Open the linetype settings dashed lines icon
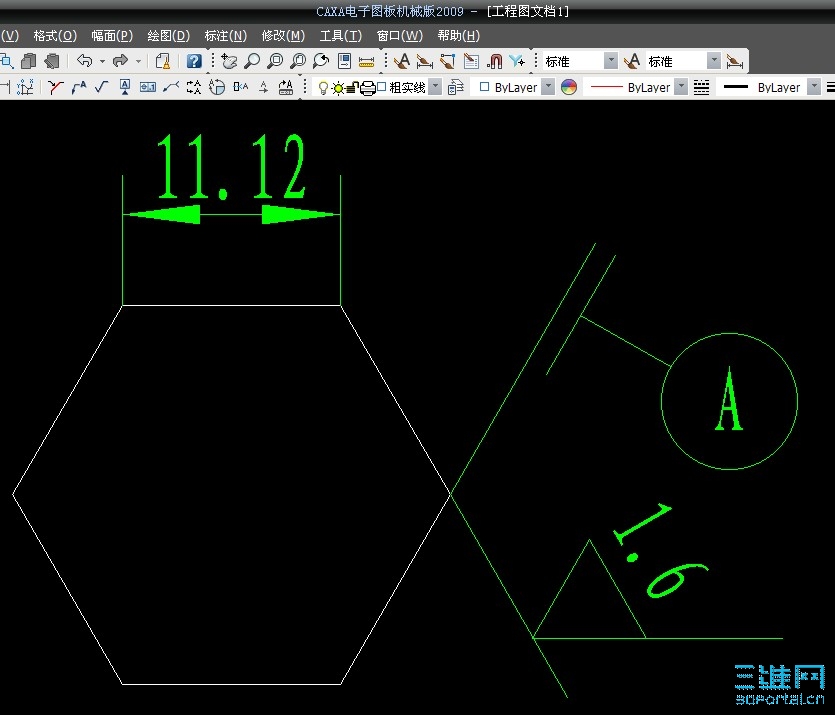This screenshot has width=835, height=715. [701, 87]
